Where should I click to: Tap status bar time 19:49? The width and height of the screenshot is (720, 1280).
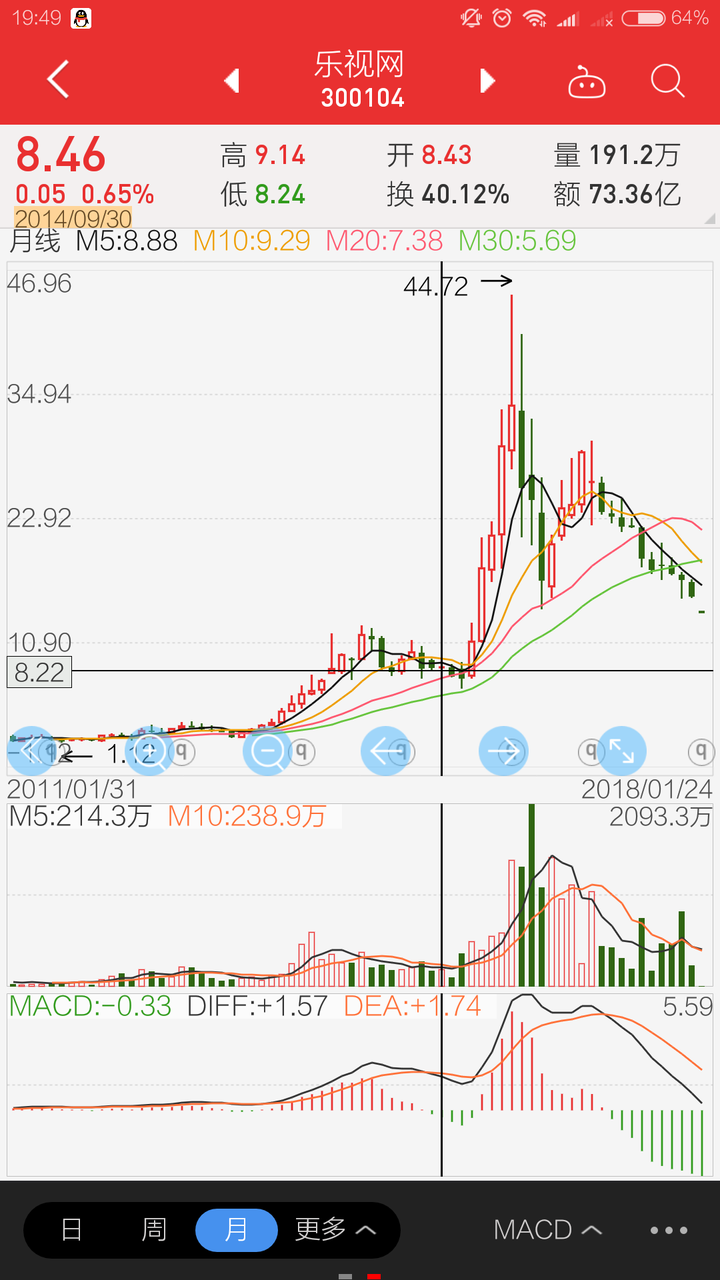pyautogui.click(x=37, y=18)
